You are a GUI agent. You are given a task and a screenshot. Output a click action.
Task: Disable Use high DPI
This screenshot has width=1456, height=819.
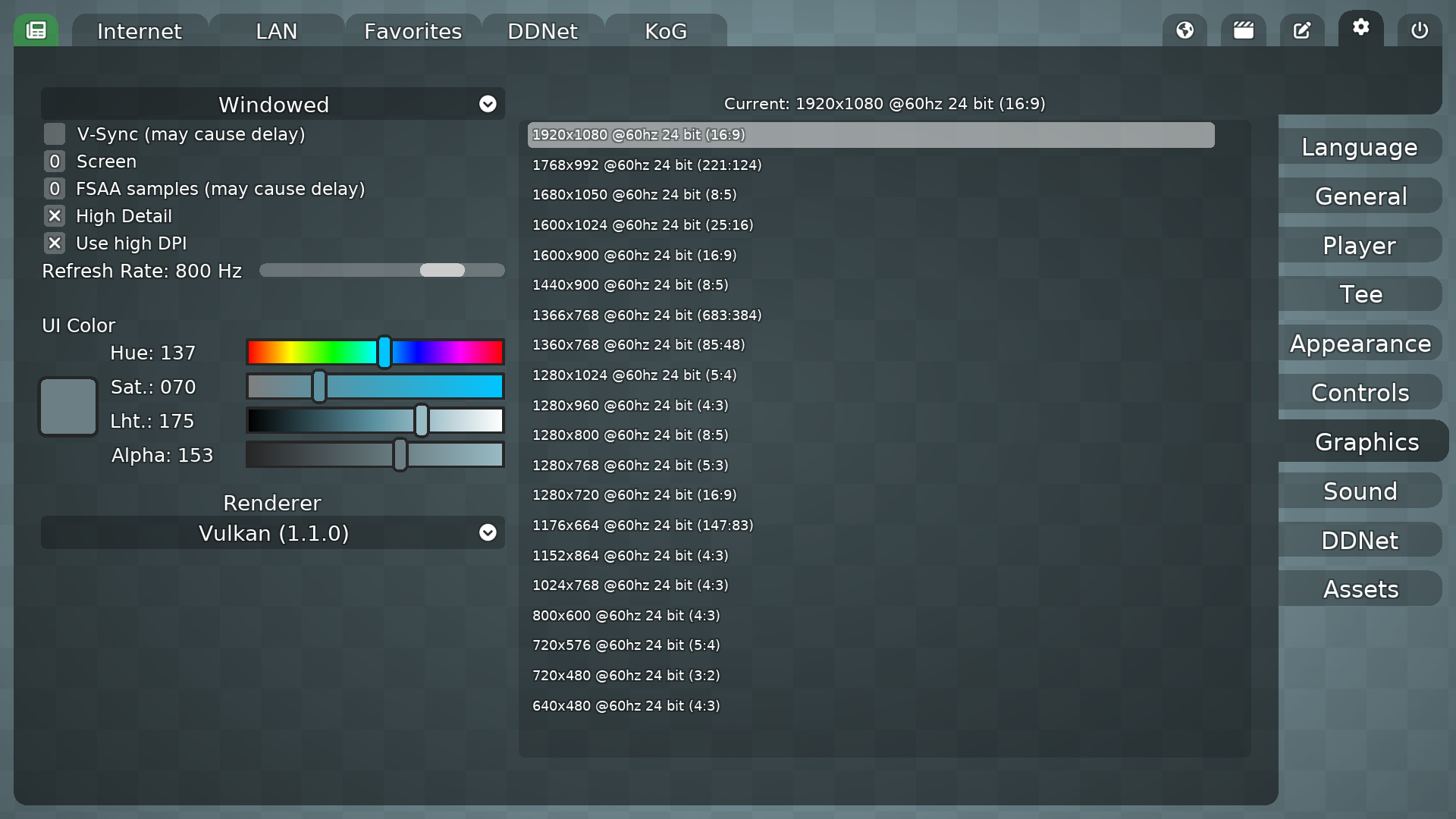pyautogui.click(x=54, y=243)
